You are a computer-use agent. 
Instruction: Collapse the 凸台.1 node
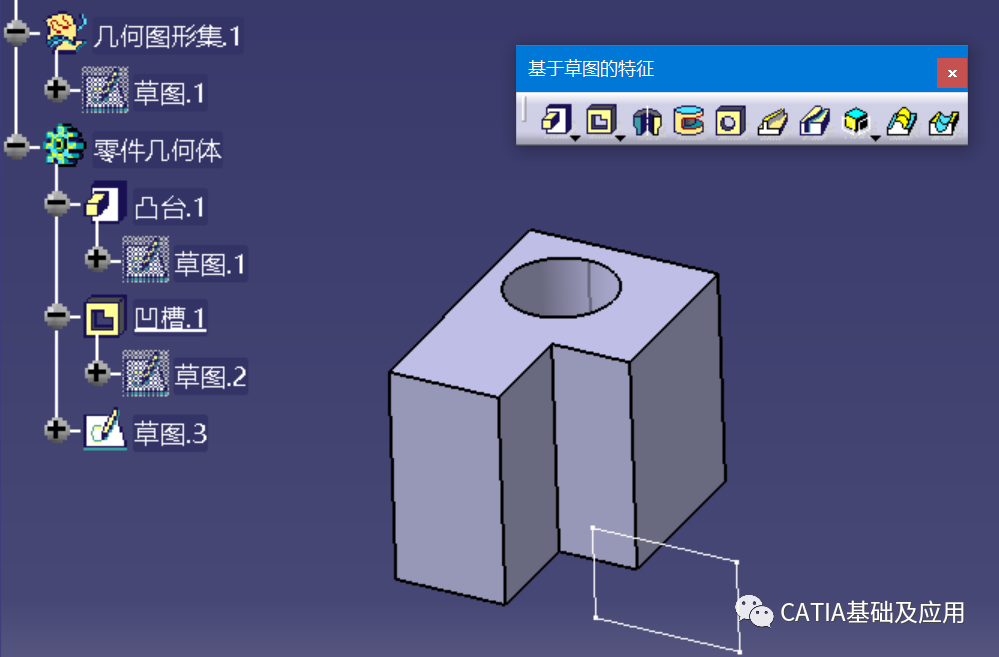(57, 203)
